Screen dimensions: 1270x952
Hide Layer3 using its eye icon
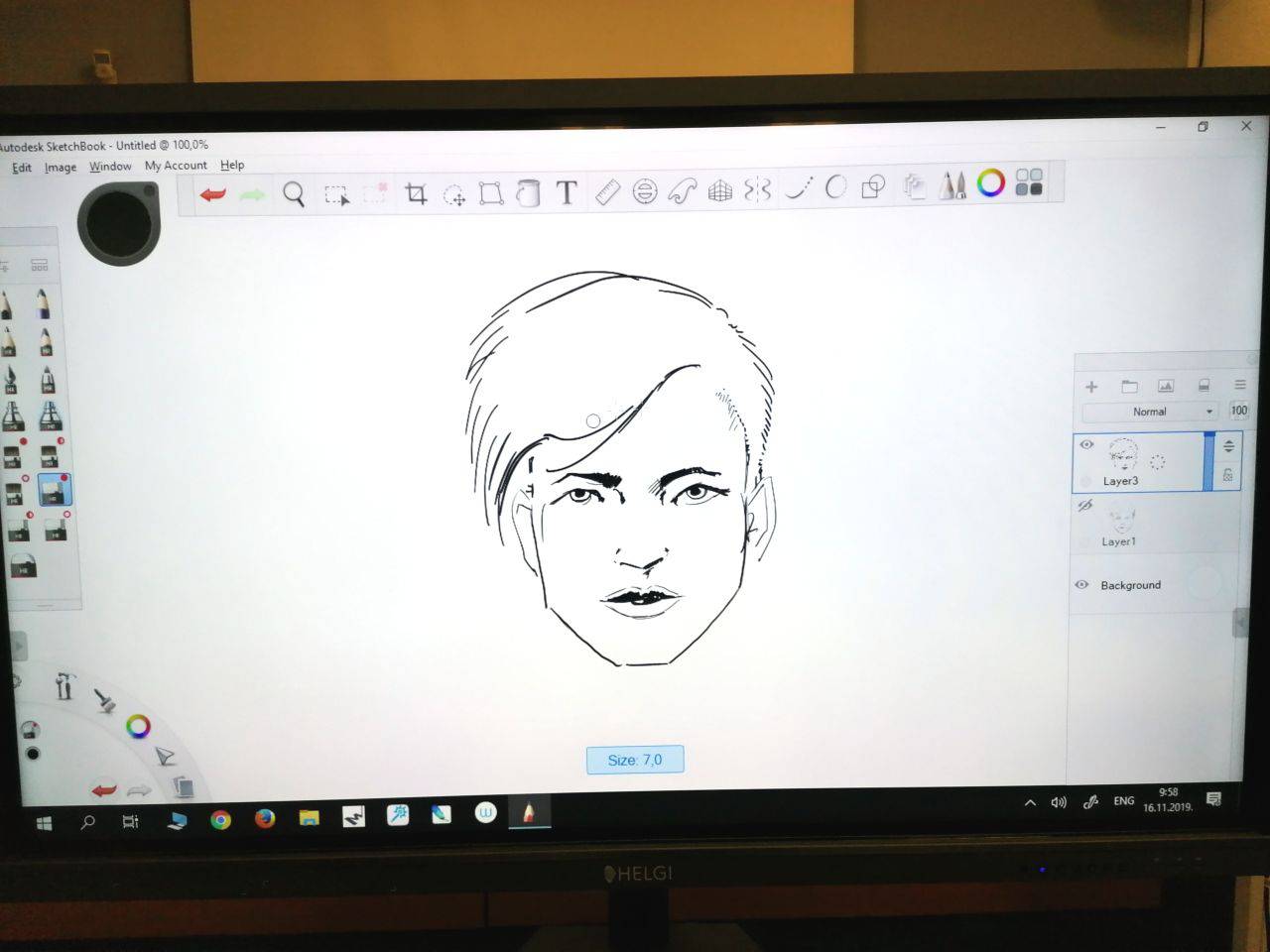(1086, 445)
